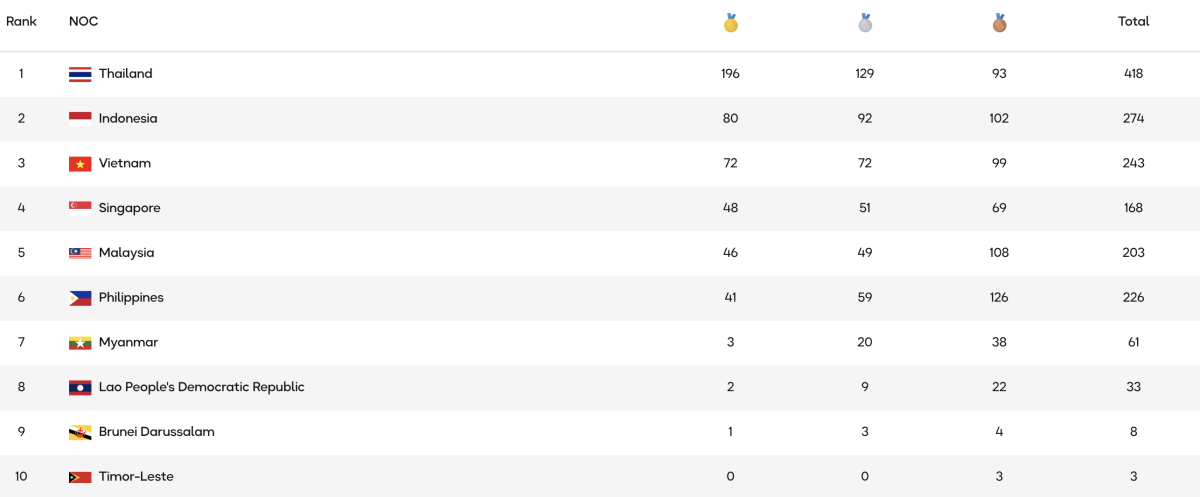Click Thailand's total medal count 418

(x=1133, y=74)
